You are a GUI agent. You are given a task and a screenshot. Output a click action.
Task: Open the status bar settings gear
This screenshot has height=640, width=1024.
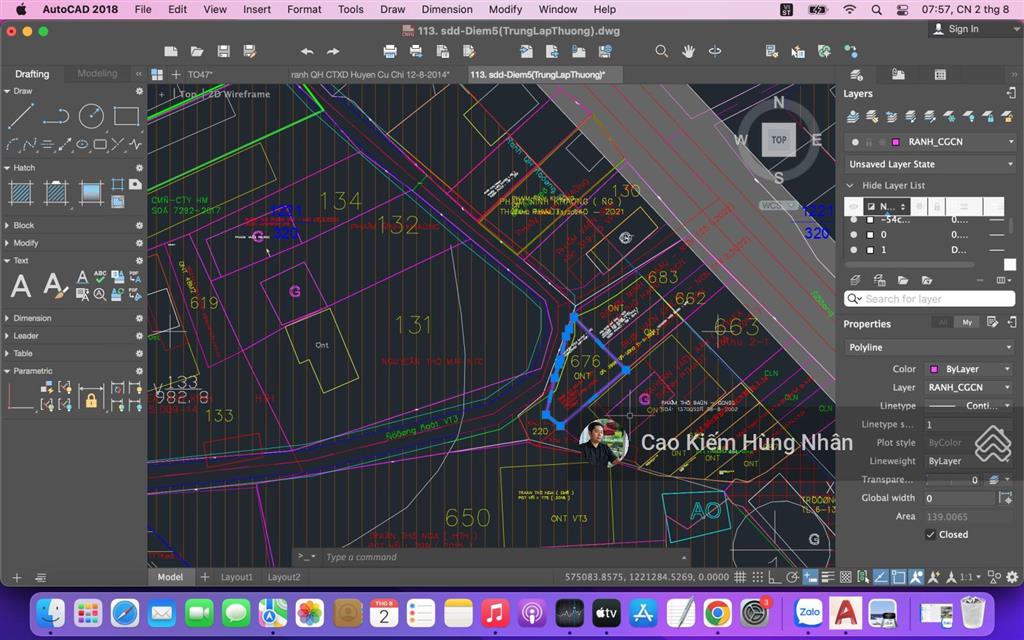pos(1012,577)
